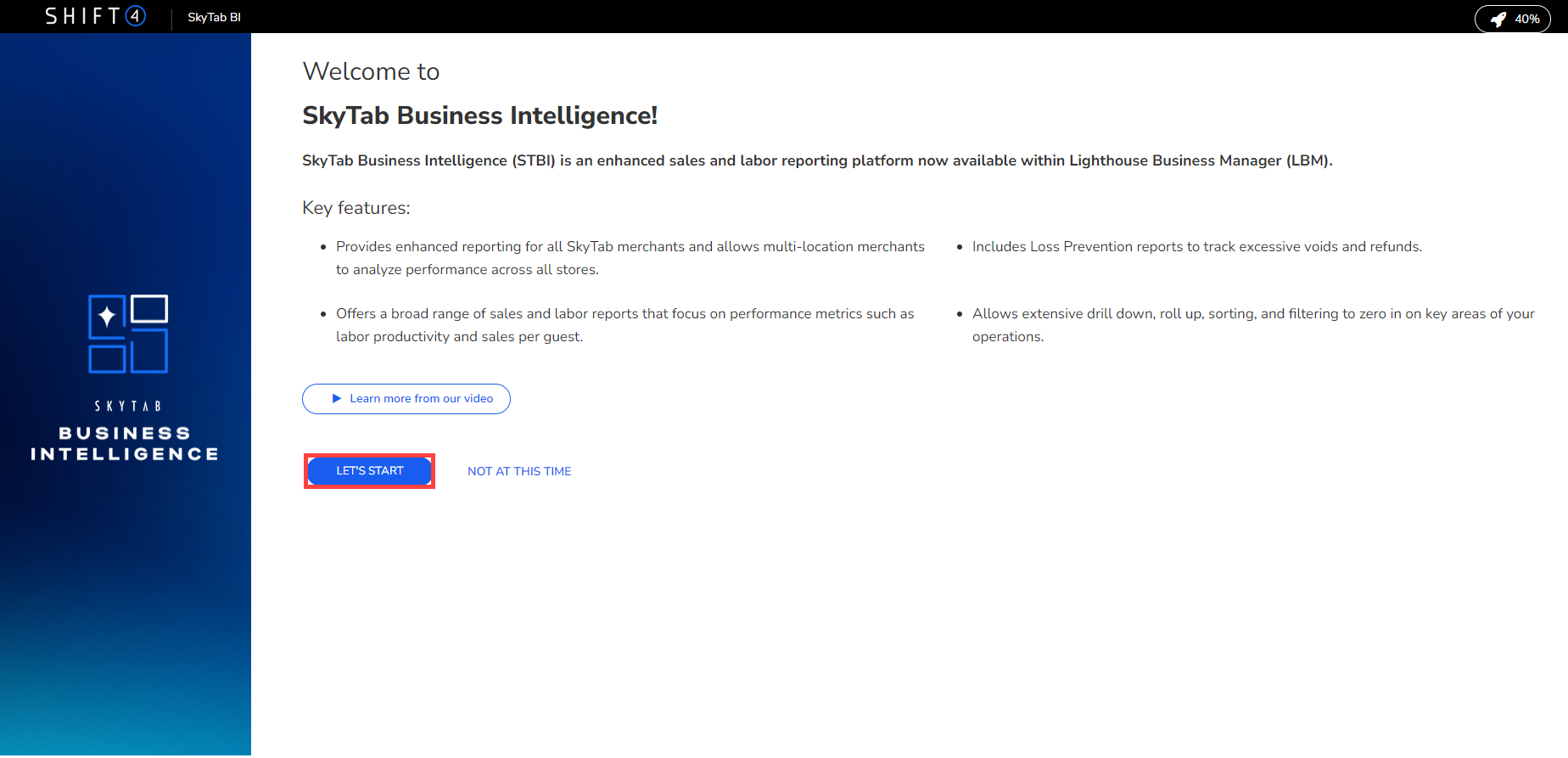Click the Loss Prevention reports bullet
Screen dimensions: 1568x758
pyautogui.click(x=1196, y=247)
